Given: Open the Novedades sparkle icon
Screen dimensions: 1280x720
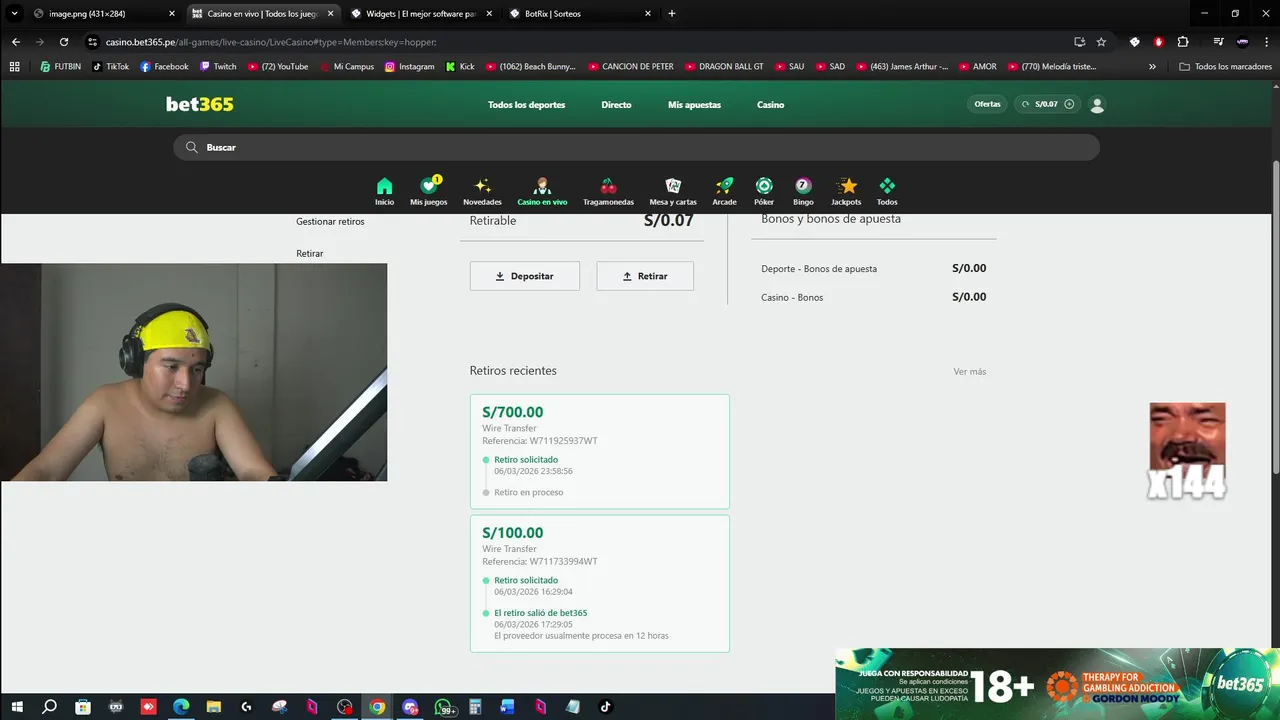Looking at the screenshot, I should pos(482,186).
